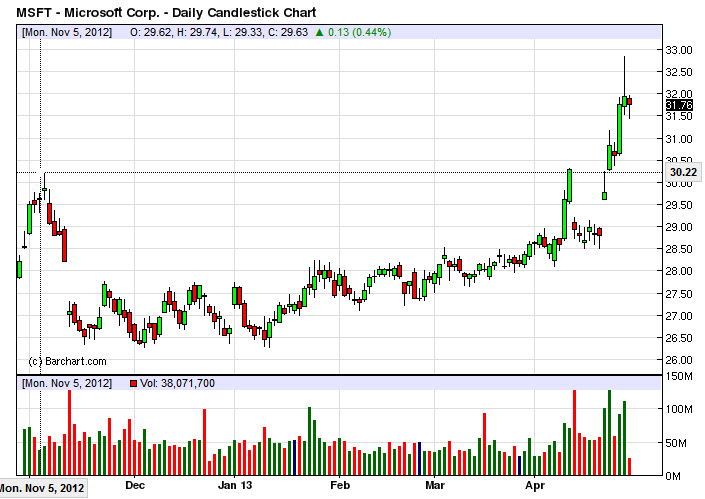Click the '31.00' price axis label
The image size is (705, 499).
coord(679,139)
